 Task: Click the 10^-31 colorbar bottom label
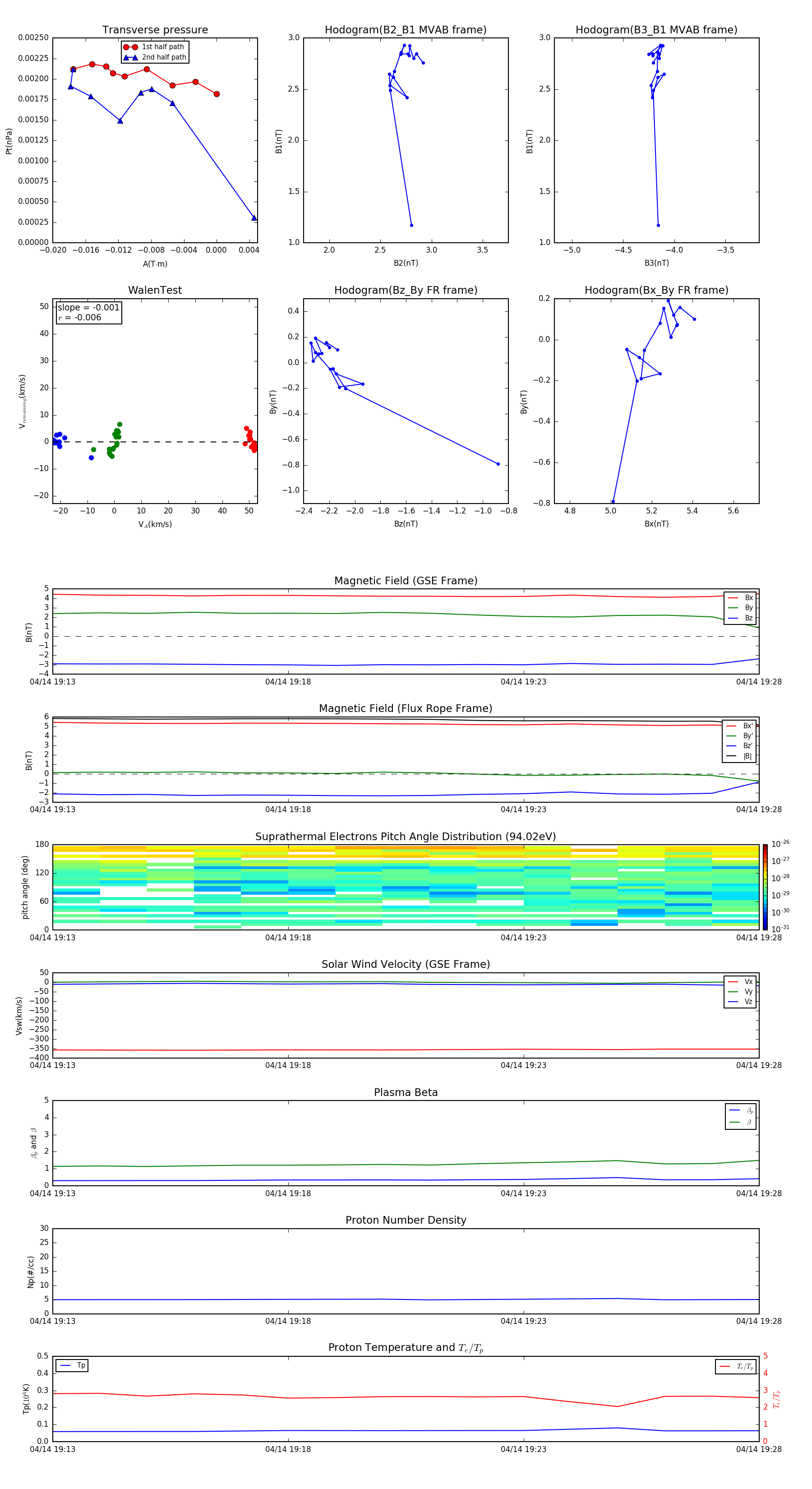(780, 929)
